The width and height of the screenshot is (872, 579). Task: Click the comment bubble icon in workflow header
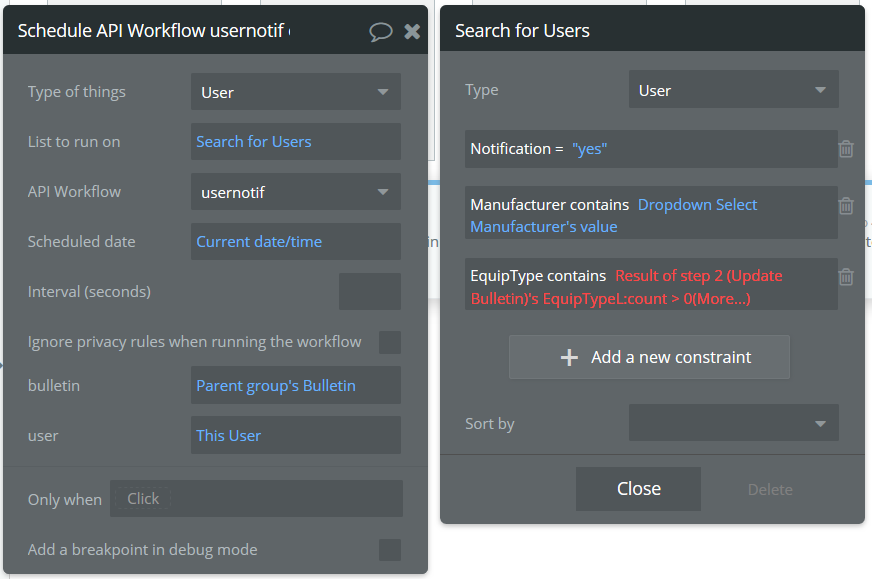381,32
